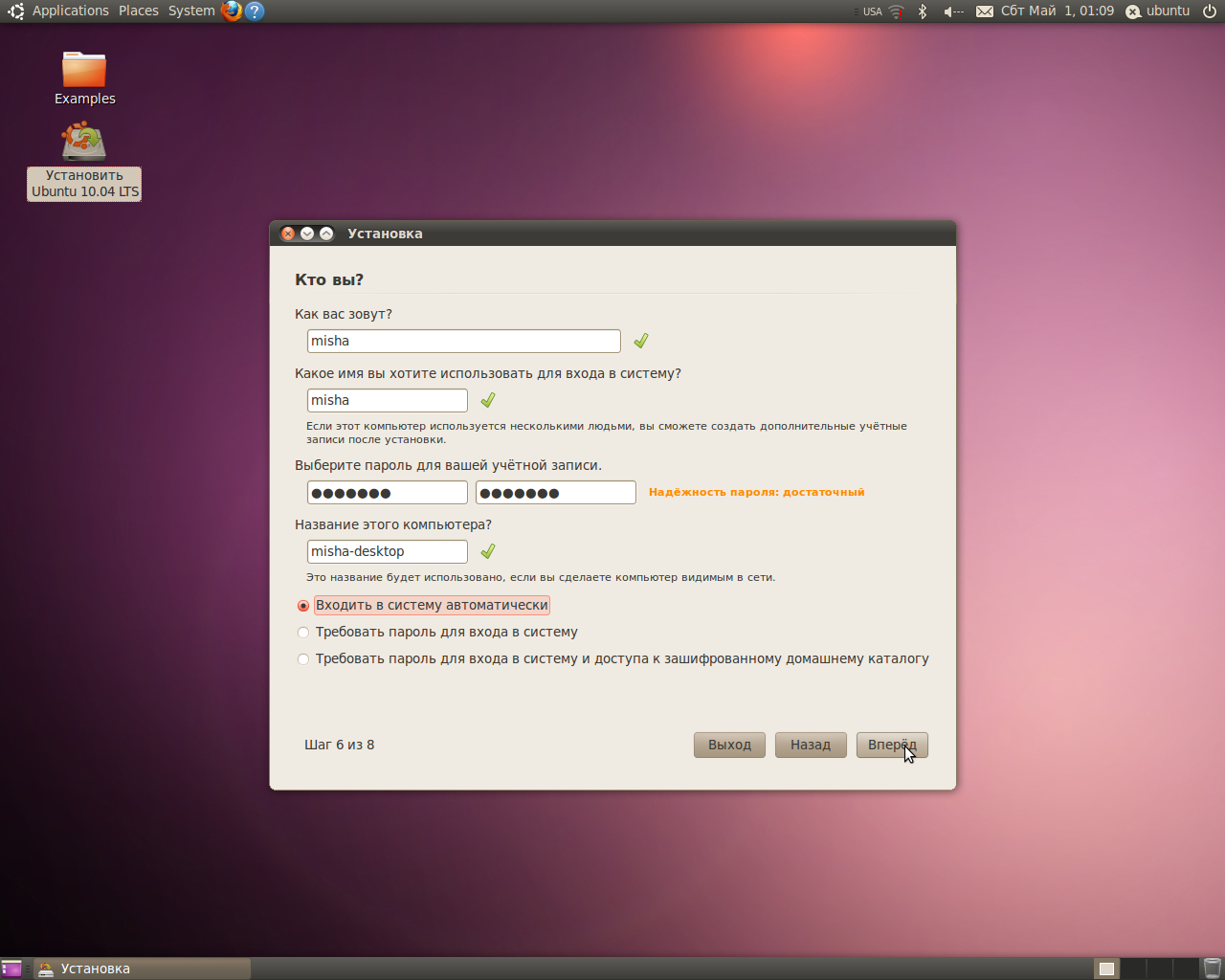Minimize the Установка installer window
The width and height of the screenshot is (1225, 980).
point(307,234)
